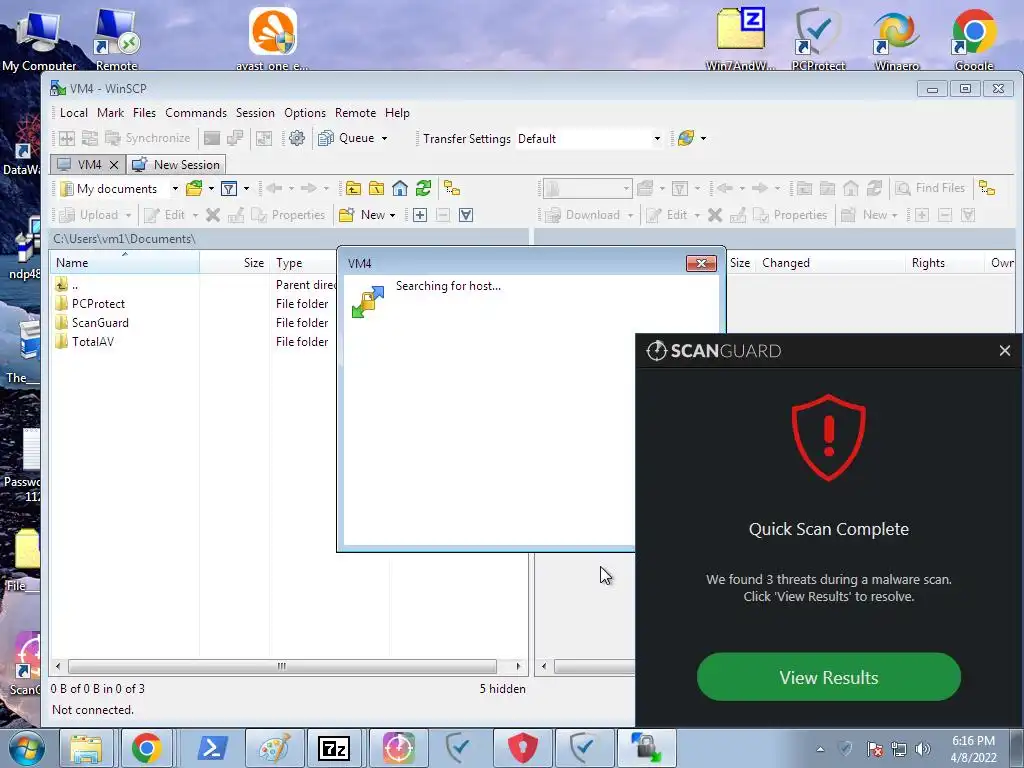
Task: Open Chrome from the taskbar
Action: point(146,748)
